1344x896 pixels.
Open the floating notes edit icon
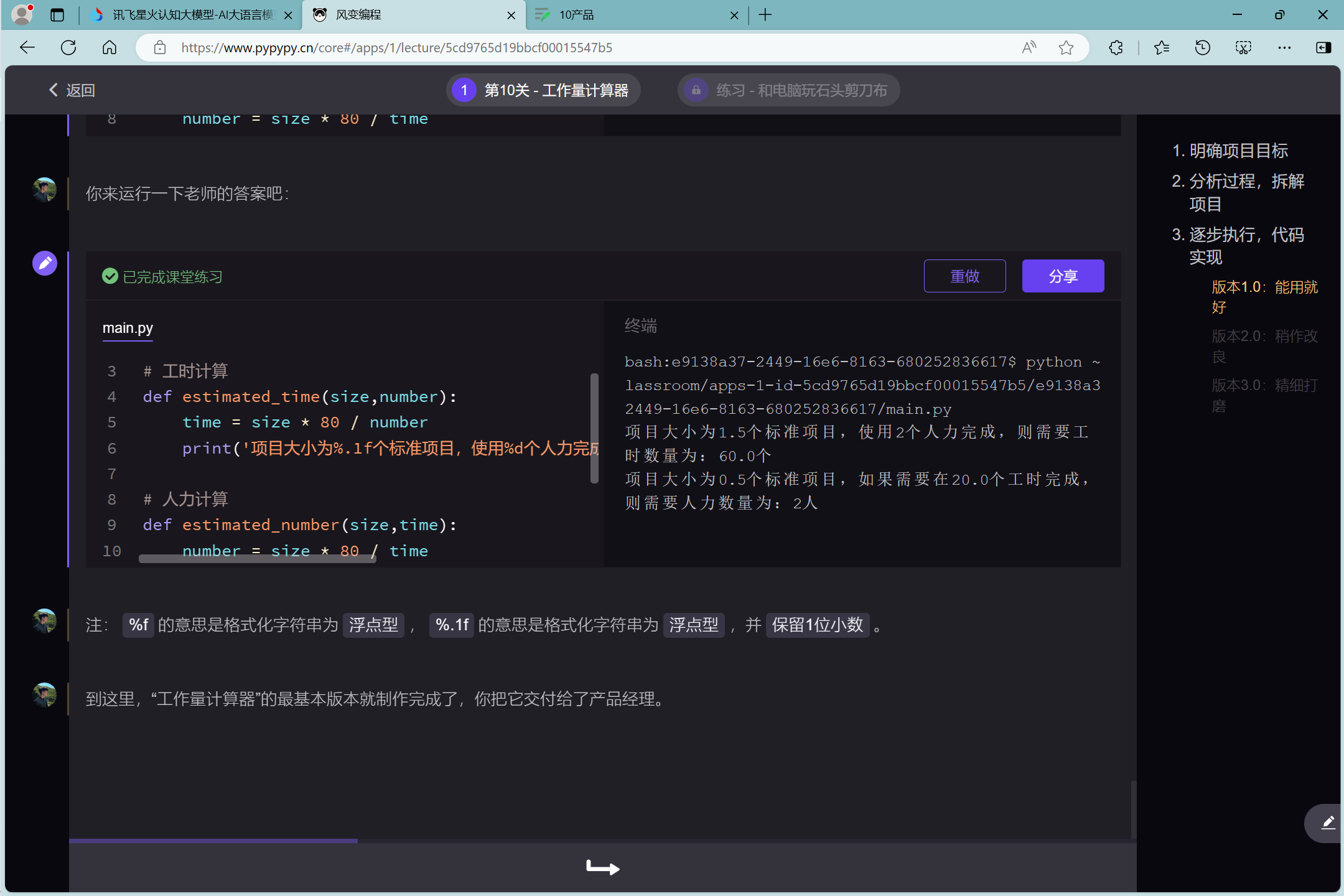coord(1328,823)
